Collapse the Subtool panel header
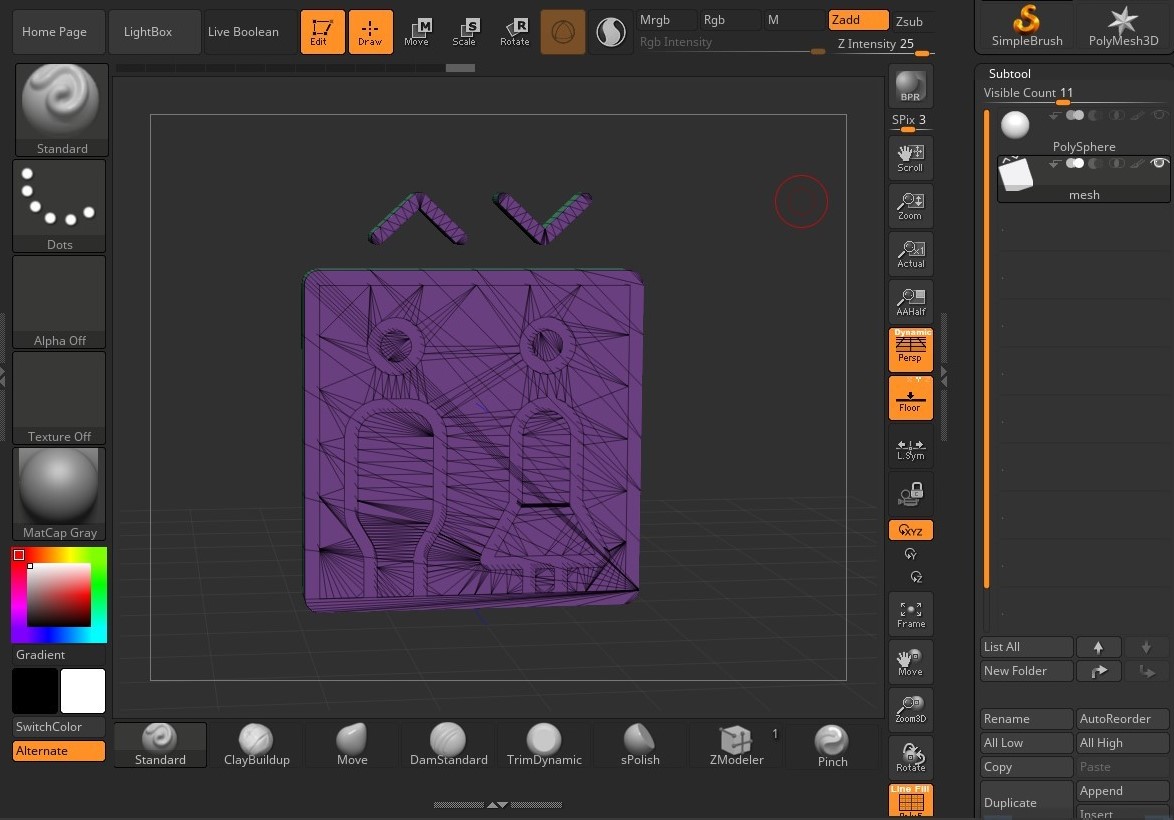 click(x=1009, y=73)
